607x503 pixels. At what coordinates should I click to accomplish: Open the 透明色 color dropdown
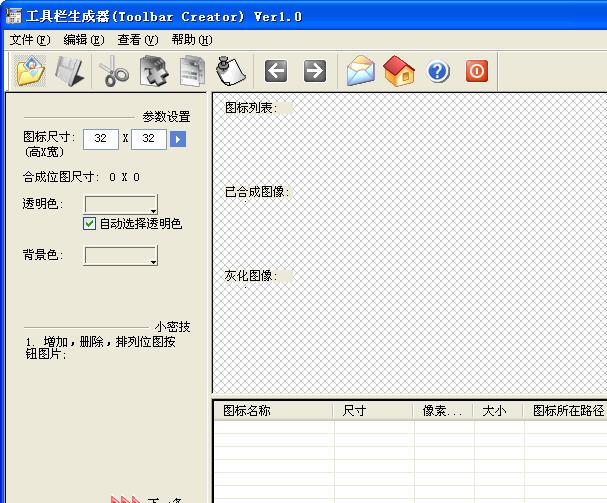pyautogui.click(x=121, y=205)
